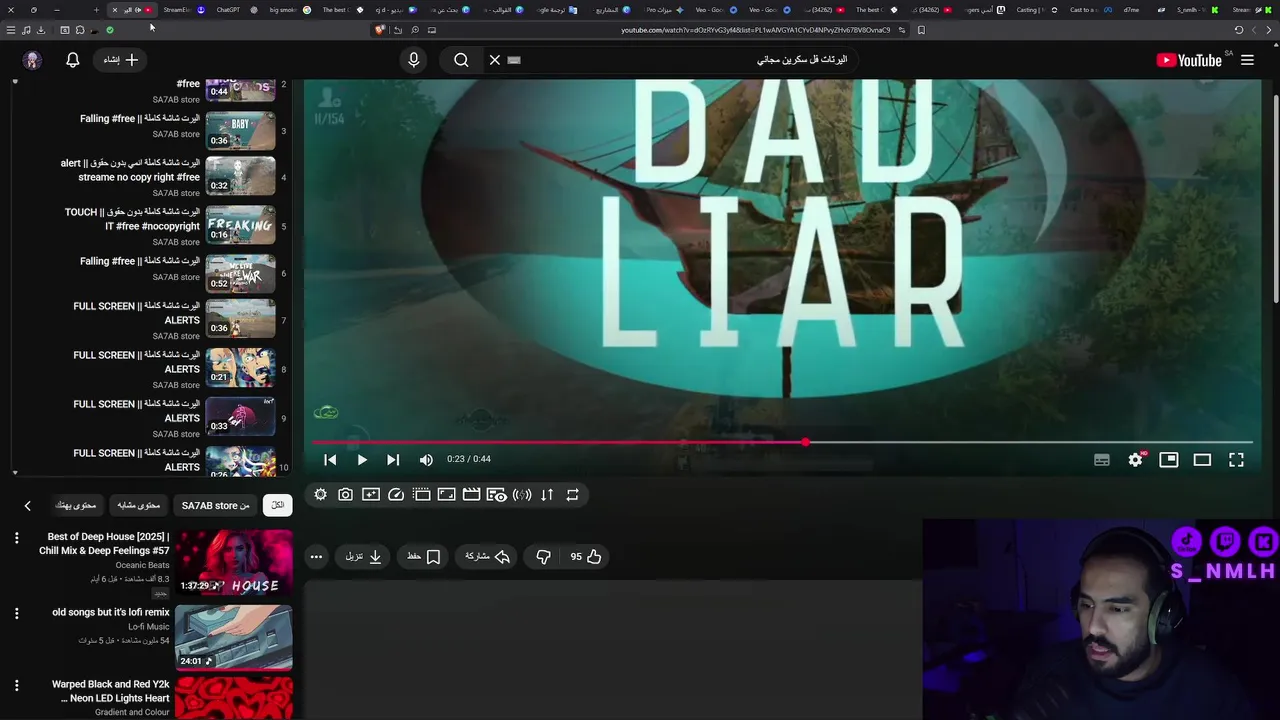Toggle cinema mode clapperboard icon
Image resolution: width=1280 pixels, height=720 pixels.
(x=471, y=495)
